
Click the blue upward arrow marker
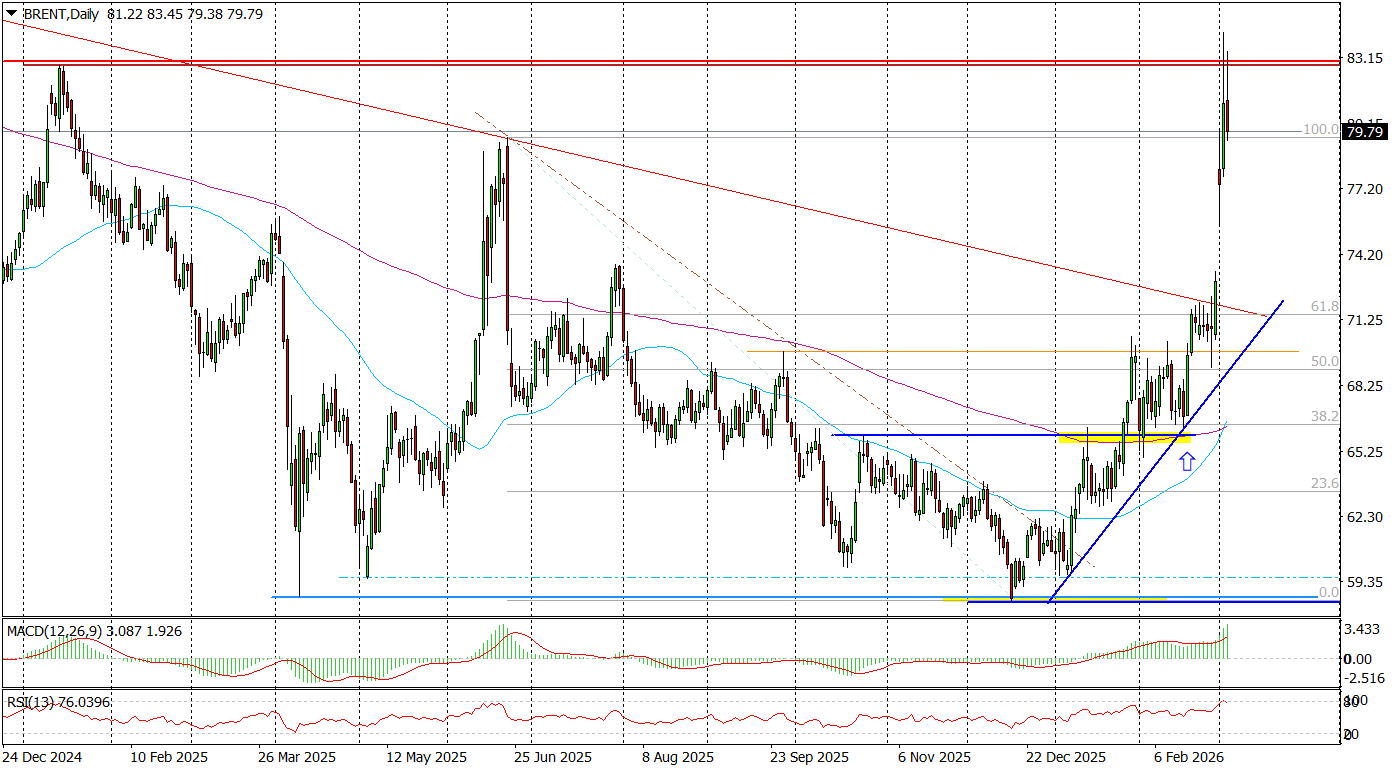(x=1187, y=461)
